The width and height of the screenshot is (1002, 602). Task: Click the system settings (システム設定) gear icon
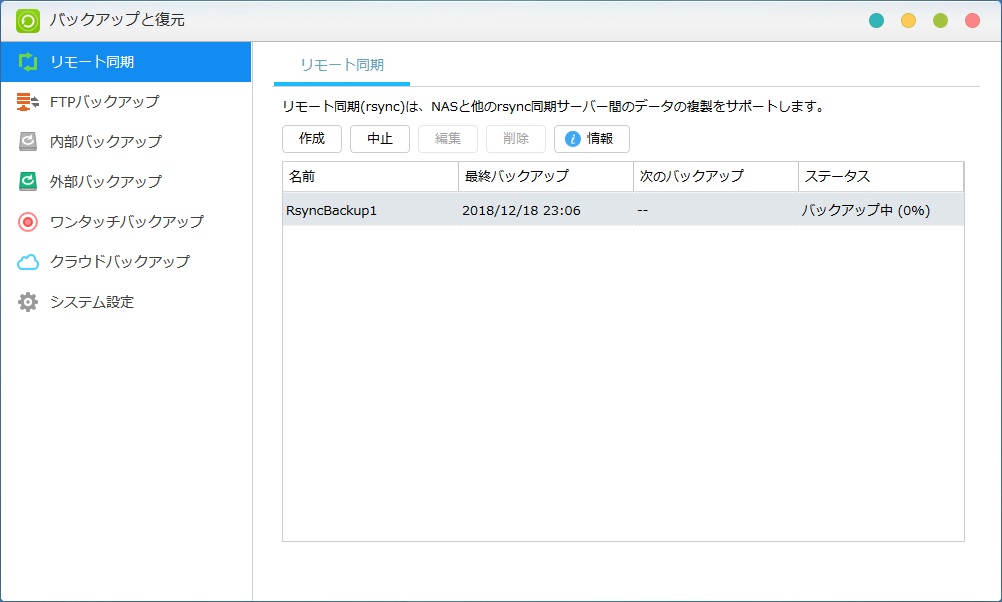click(x=28, y=302)
